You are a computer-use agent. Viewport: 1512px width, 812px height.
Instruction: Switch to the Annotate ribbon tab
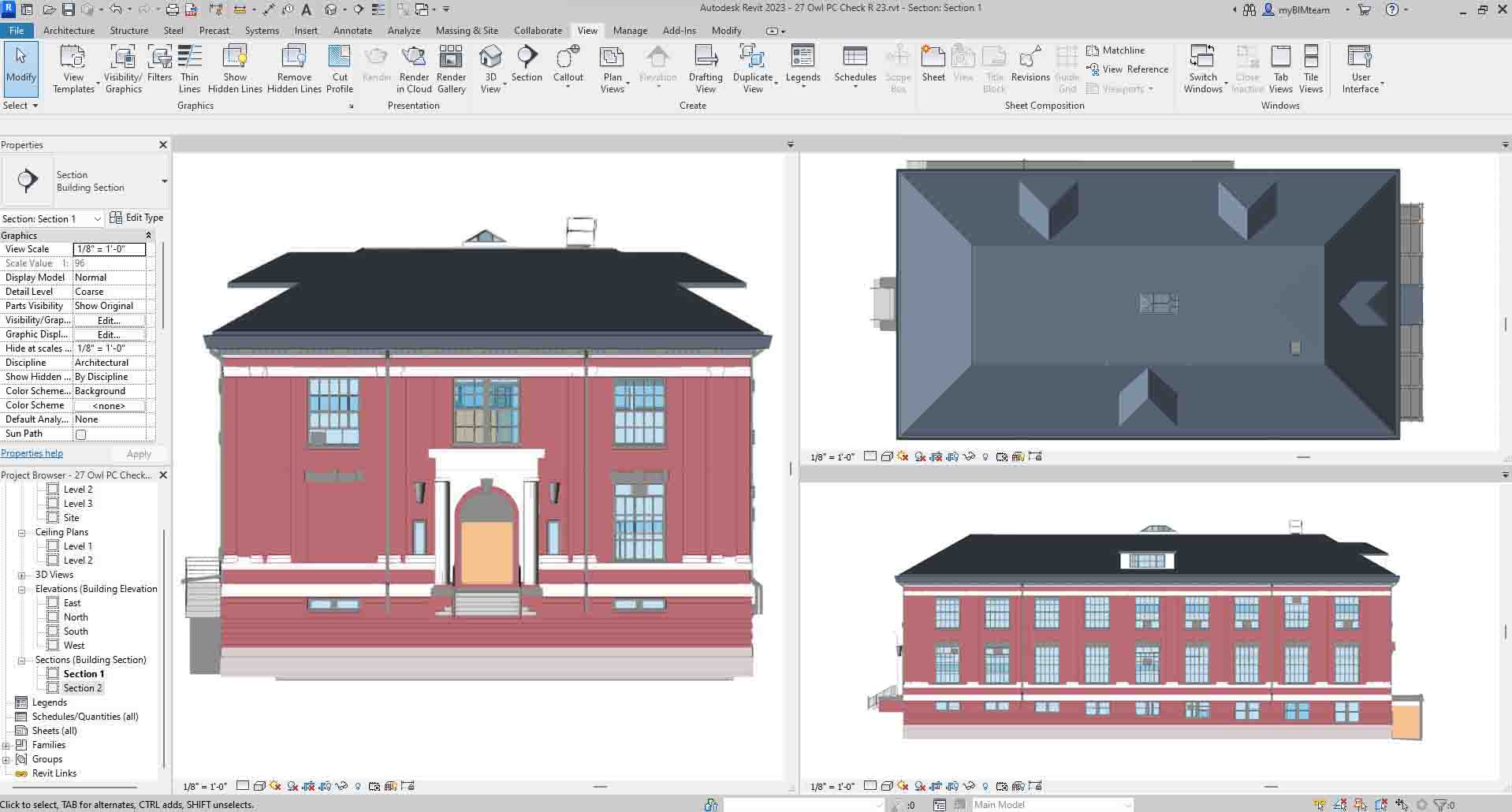click(x=352, y=31)
